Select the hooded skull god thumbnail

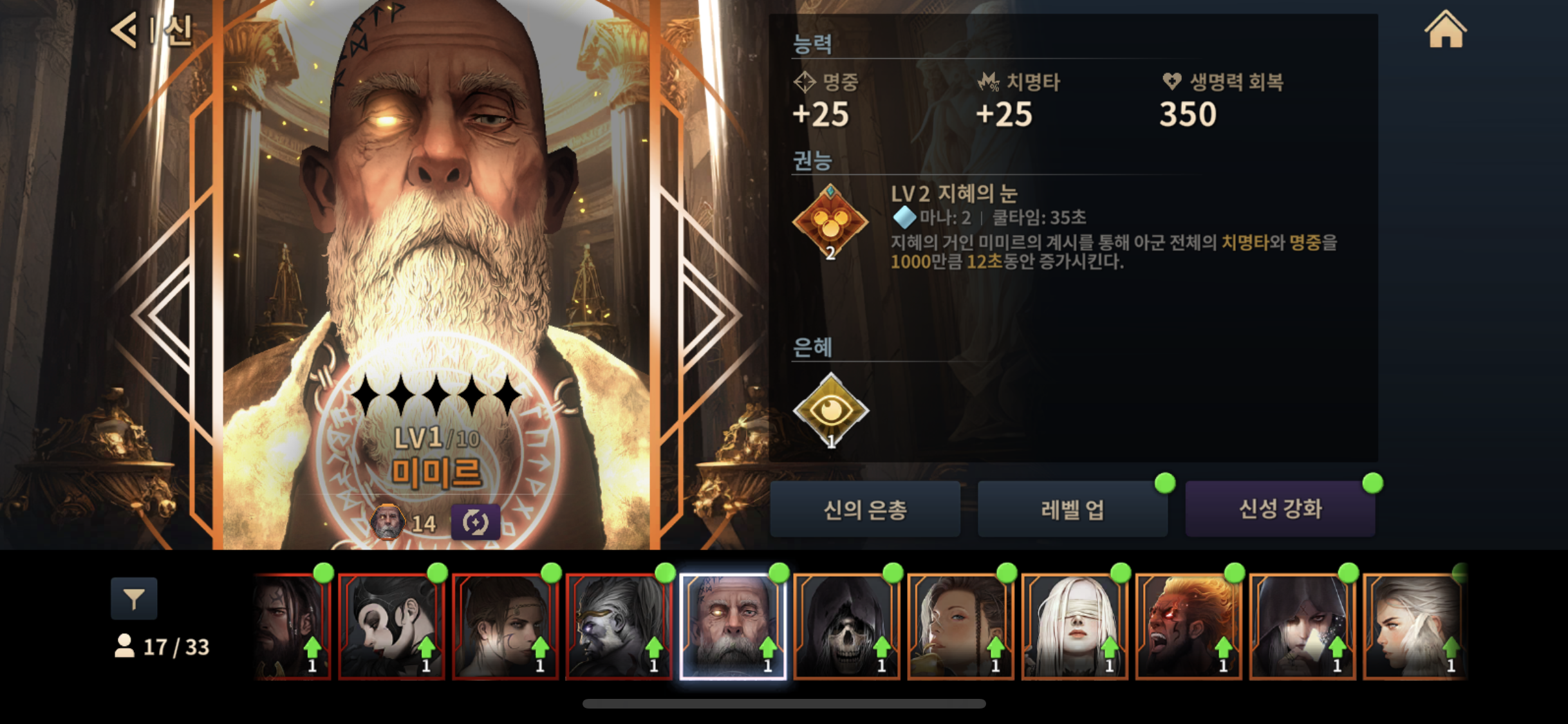(846, 627)
